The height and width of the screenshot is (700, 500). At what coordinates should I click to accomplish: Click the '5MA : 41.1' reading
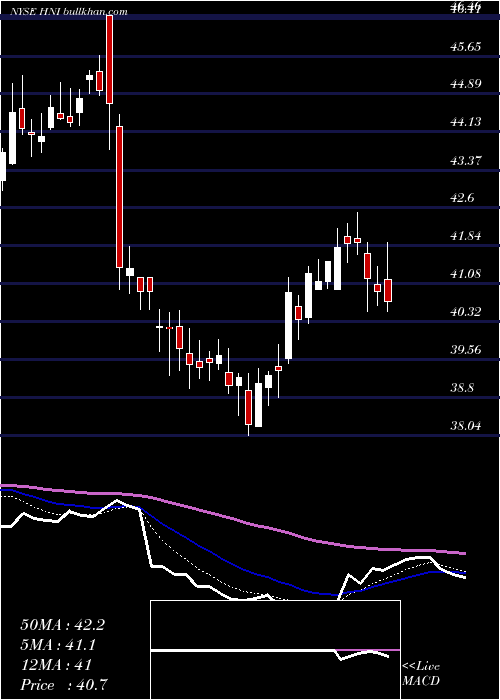point(59,645)
